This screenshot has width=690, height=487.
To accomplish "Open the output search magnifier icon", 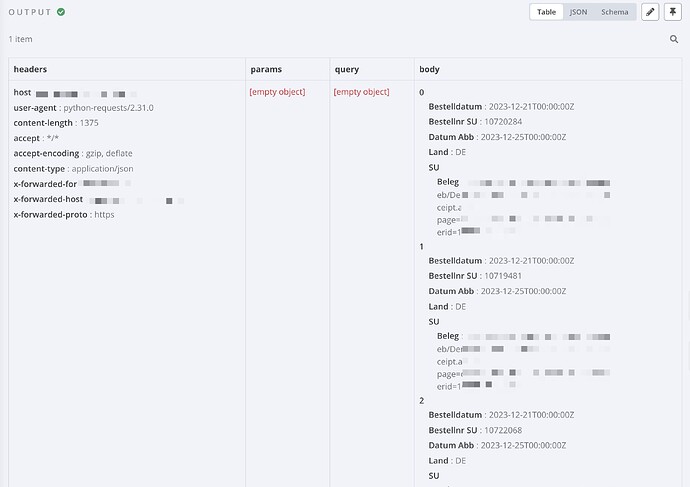I will pyautogui.click(x=674, y=39).
